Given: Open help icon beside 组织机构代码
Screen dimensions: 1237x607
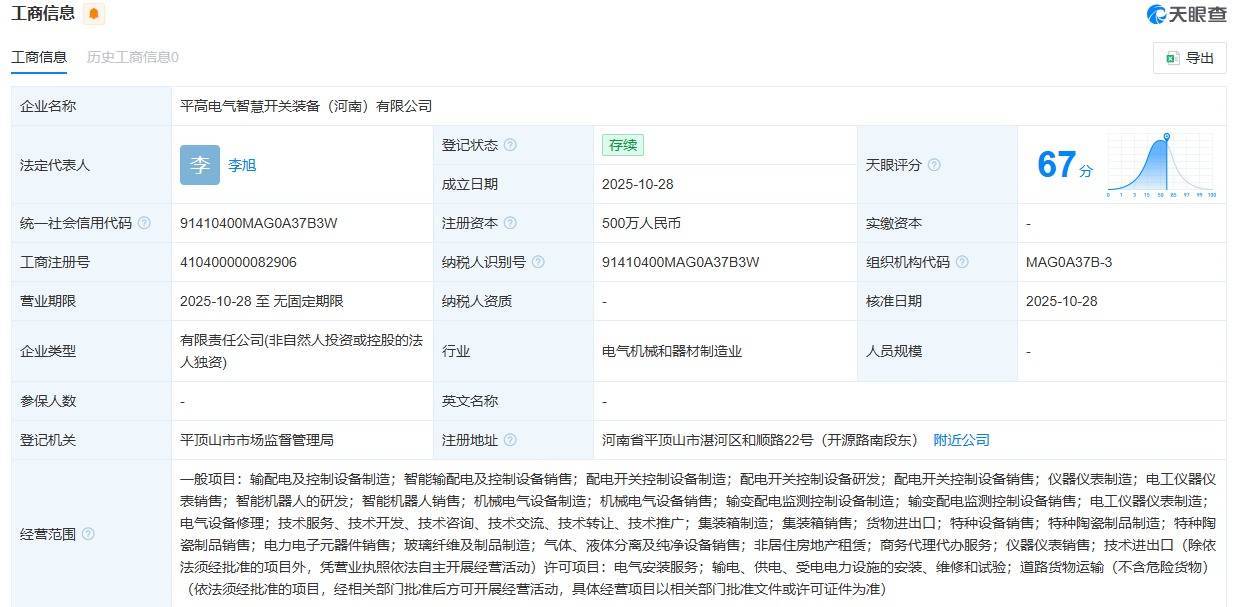Looking at the screenshot, I should pyautogui.click(x=962, y=262).
